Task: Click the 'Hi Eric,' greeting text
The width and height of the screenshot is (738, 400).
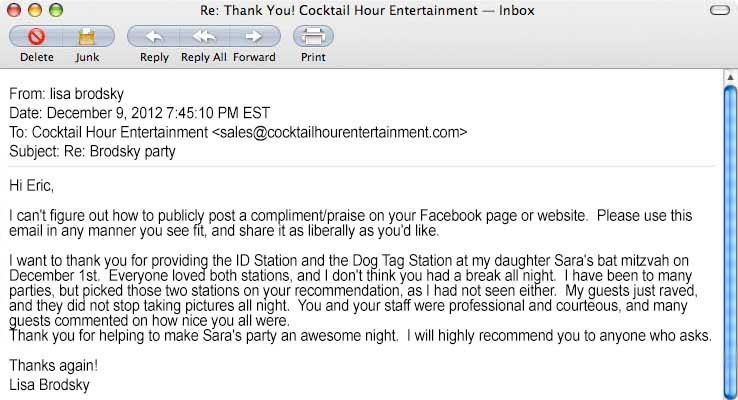Action: (31, 185)
